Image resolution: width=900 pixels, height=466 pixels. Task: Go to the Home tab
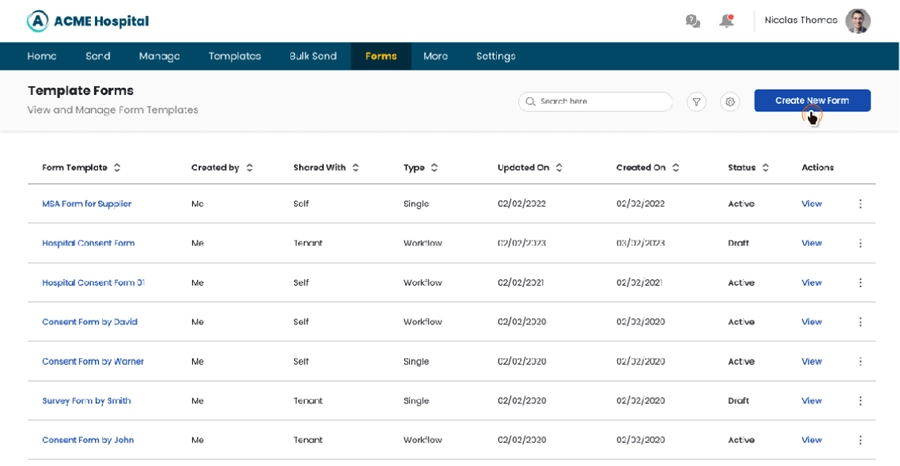click(x=42, y=56)
